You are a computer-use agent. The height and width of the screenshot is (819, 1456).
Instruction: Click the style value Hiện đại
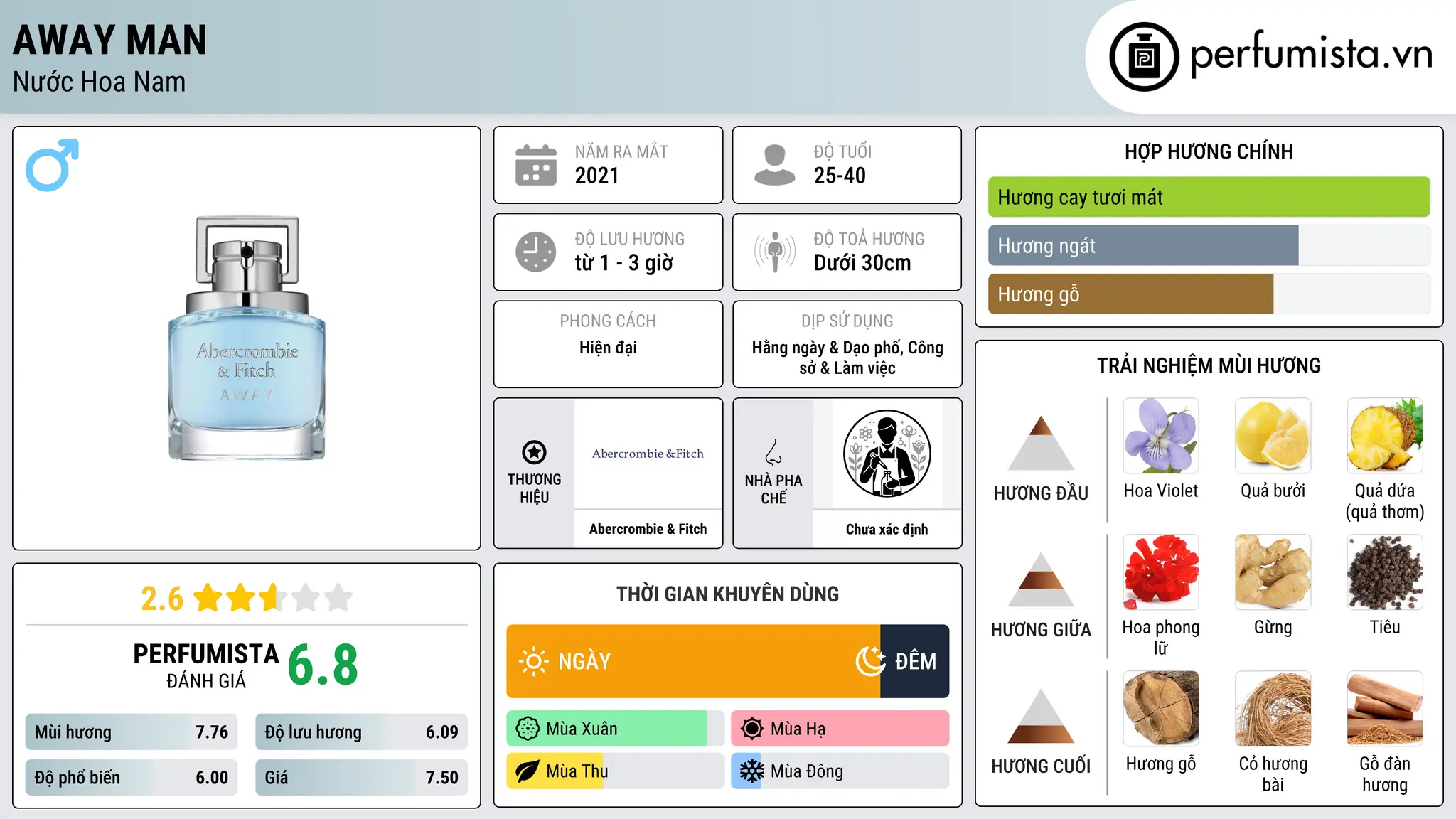pyautogui.click(x=608, y=348)
